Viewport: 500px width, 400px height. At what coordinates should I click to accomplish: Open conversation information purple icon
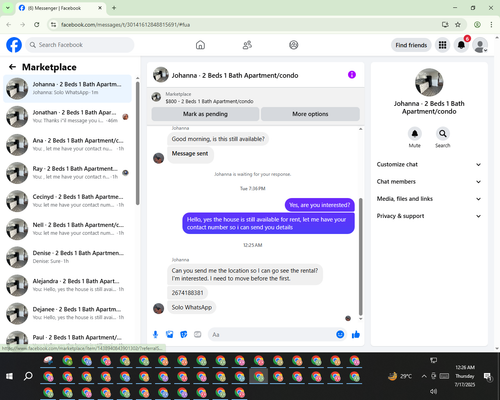tap(352, 75)
